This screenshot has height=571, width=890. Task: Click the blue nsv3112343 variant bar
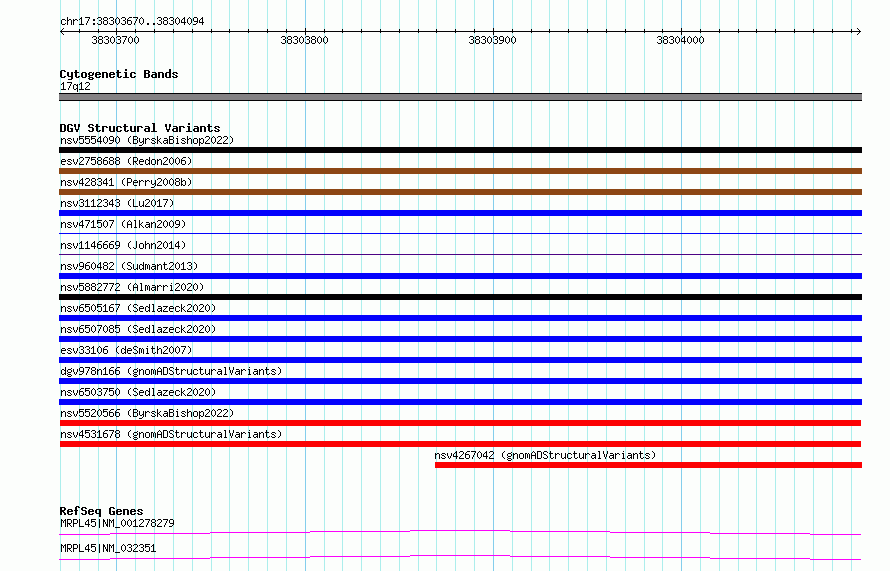coord(460,213)
